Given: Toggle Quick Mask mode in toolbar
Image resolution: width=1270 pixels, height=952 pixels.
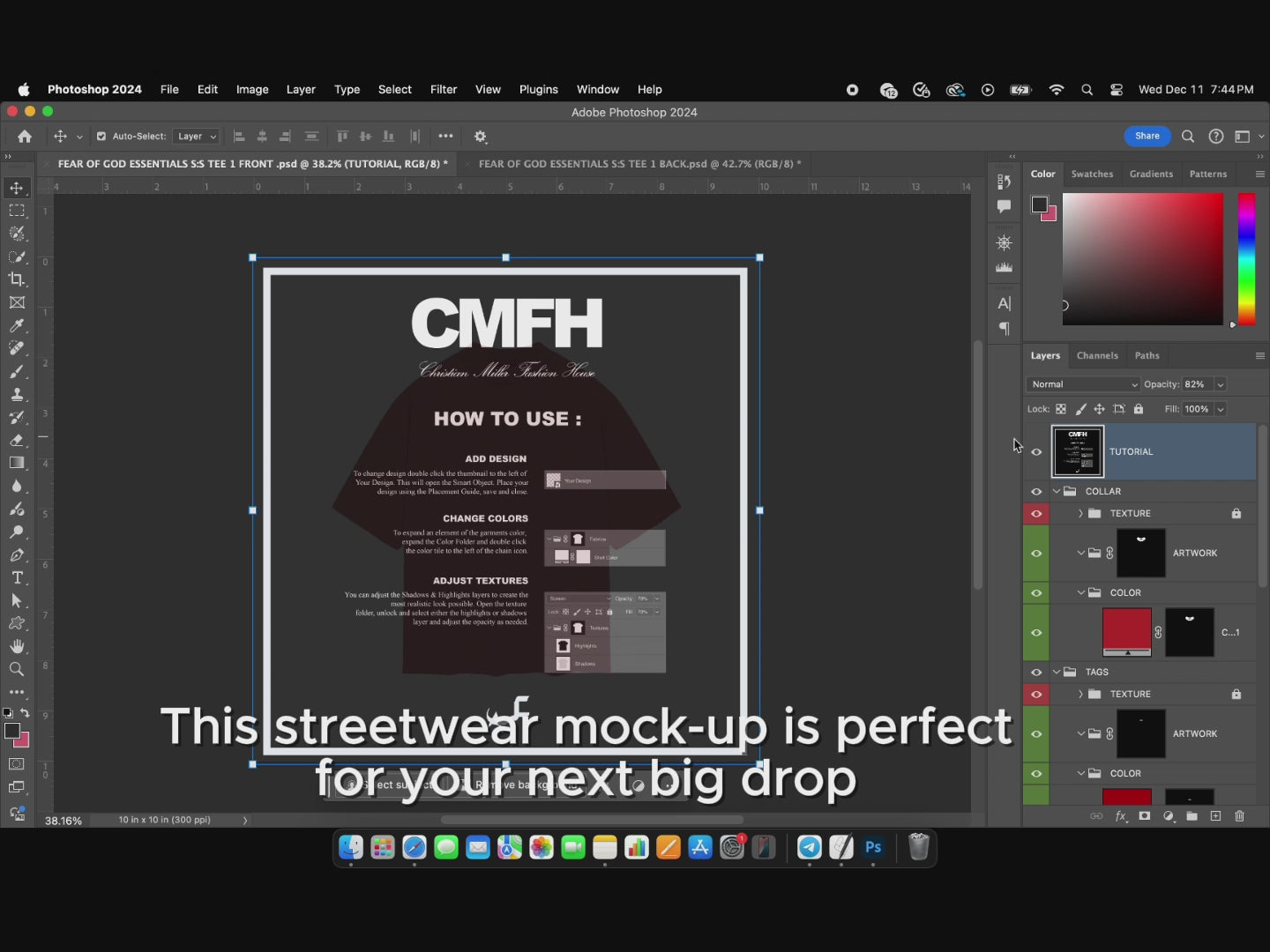Looking at the screenshot, I should click(17, 764).
